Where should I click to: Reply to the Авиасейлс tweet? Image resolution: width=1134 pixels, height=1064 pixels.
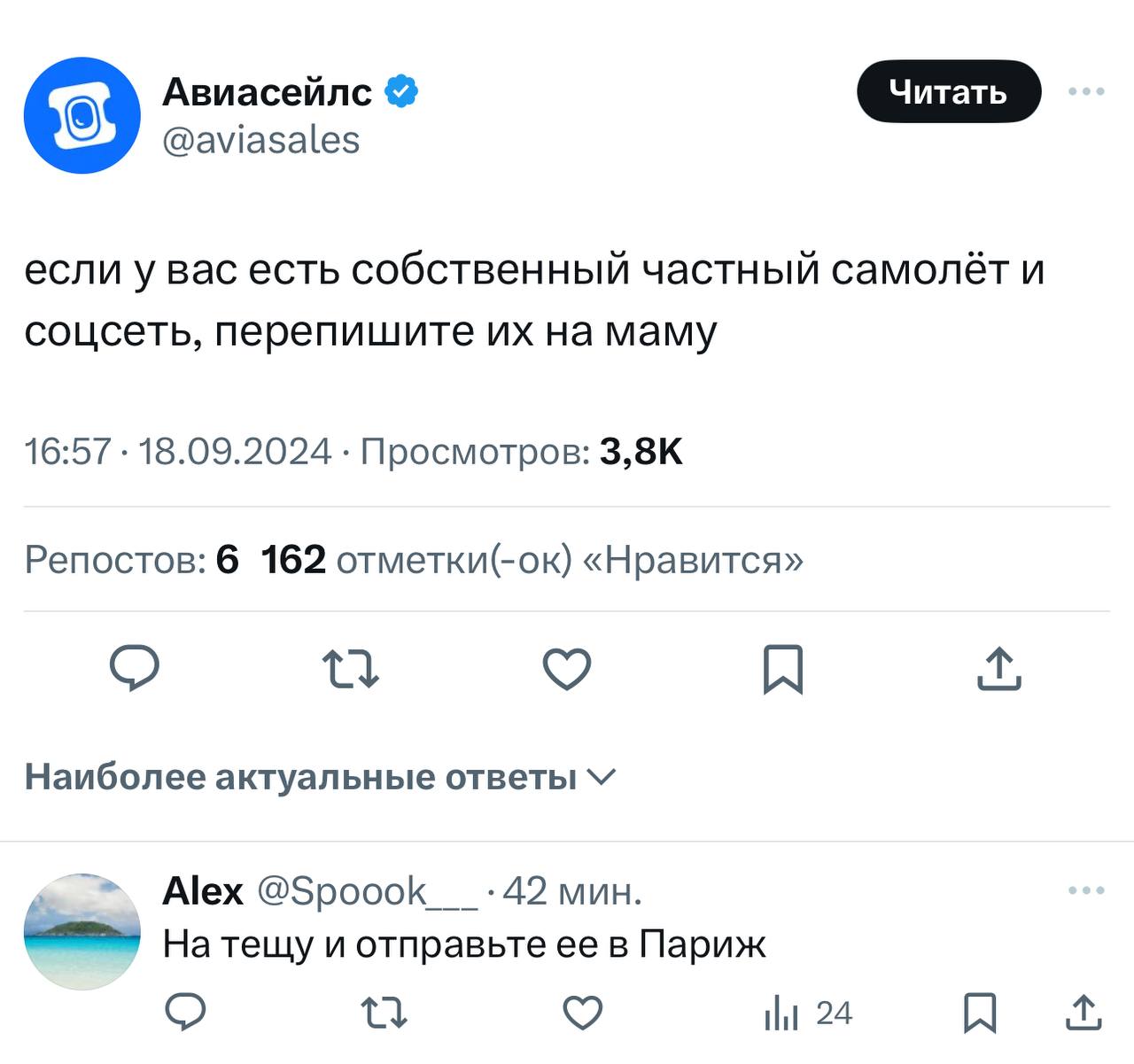point(135,669)
